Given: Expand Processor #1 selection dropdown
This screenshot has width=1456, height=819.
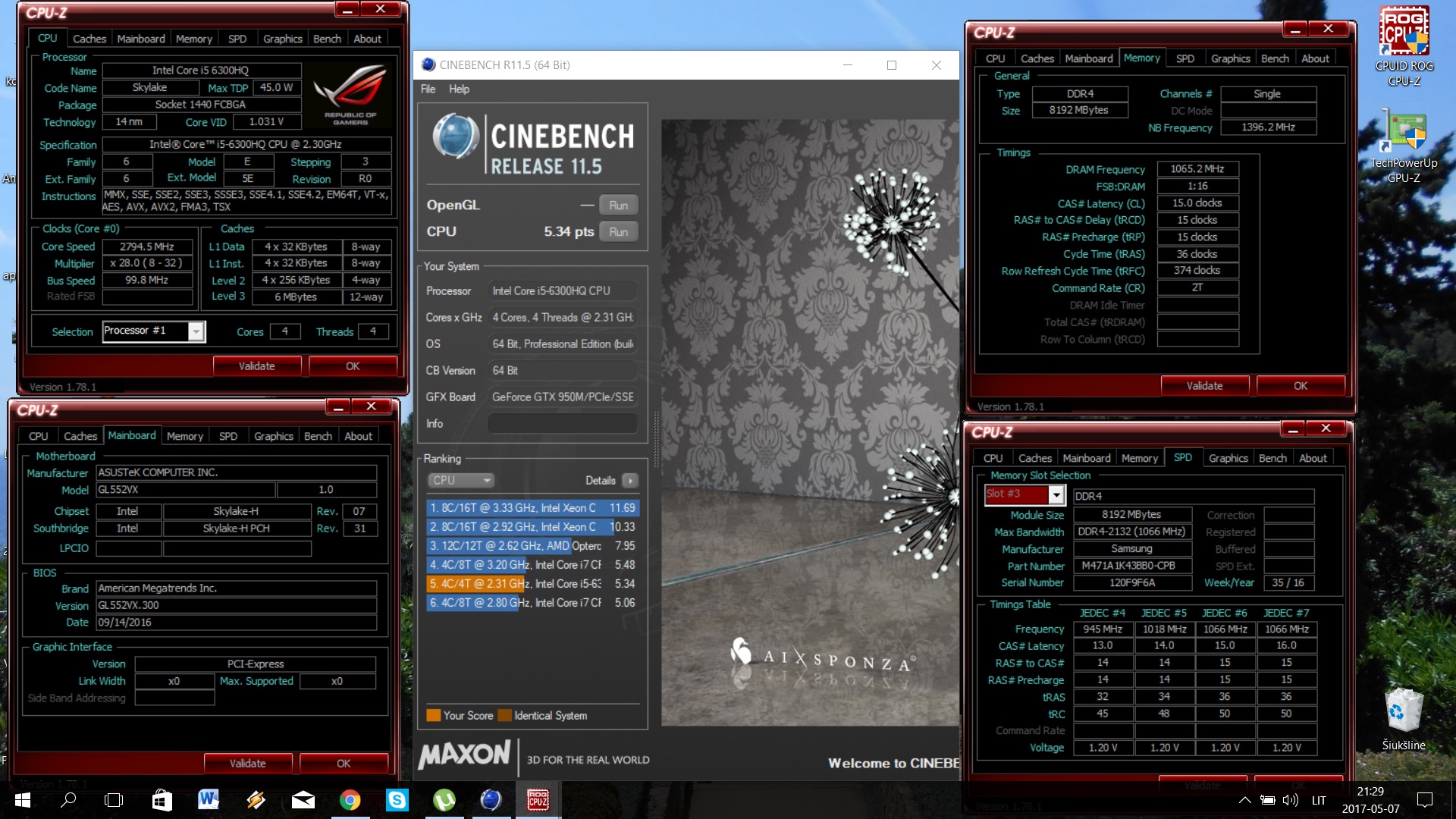Looking at the screenshot, I should [196, 331].
